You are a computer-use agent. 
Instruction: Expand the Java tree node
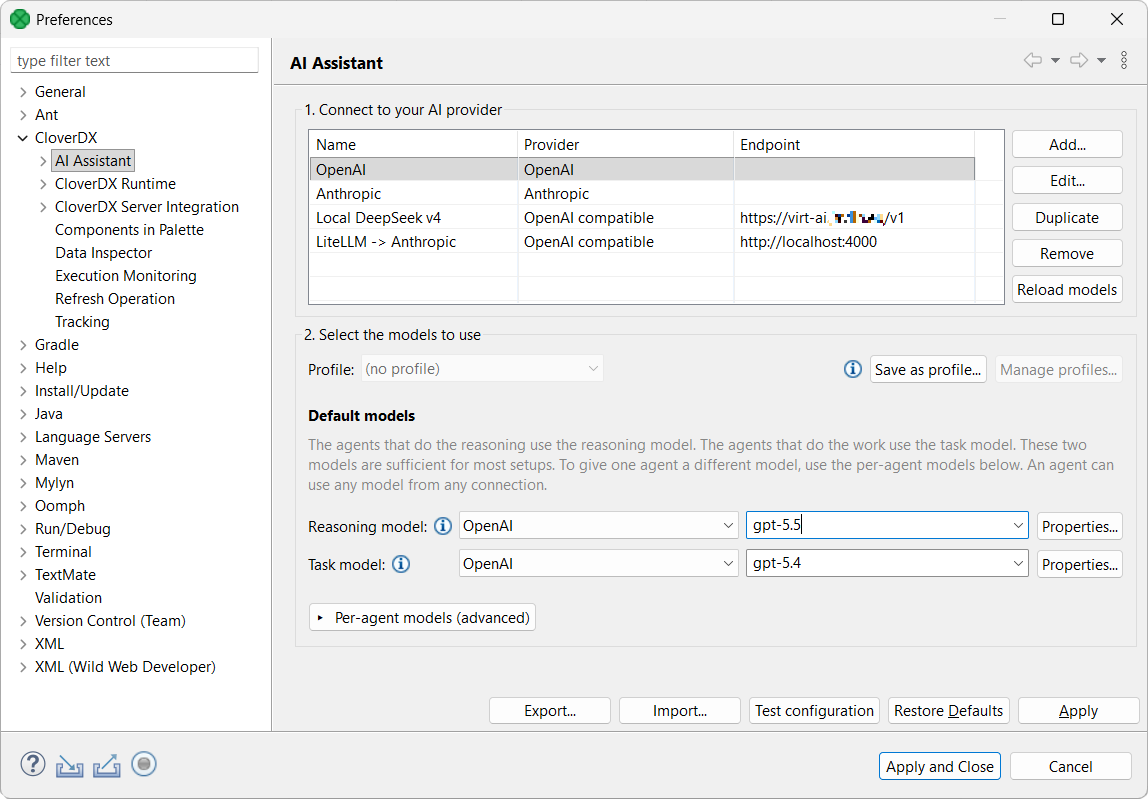(23, 414)
